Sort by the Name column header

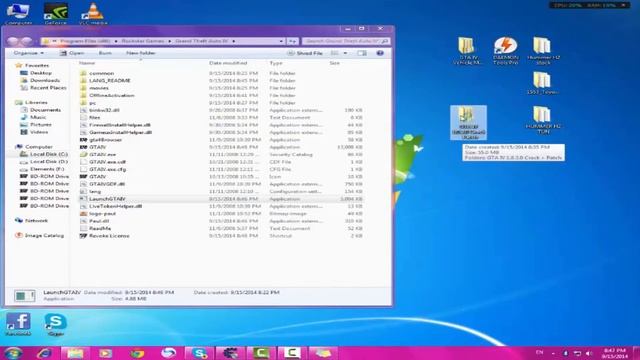click(87, 63)
